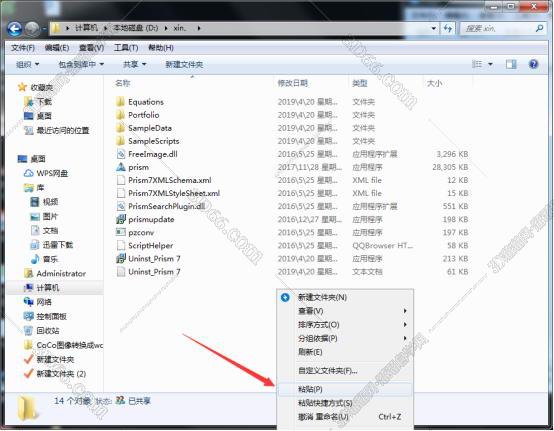The width and height of the screenshot is (554, 431).
Task: Select the prismupdate application icon
Action: [121, 219]
